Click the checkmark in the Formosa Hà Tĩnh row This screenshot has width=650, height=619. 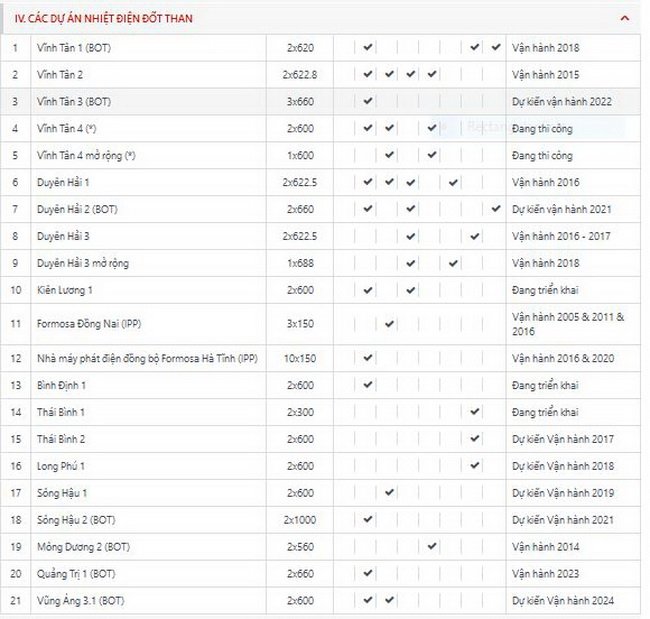pos(368,357)
